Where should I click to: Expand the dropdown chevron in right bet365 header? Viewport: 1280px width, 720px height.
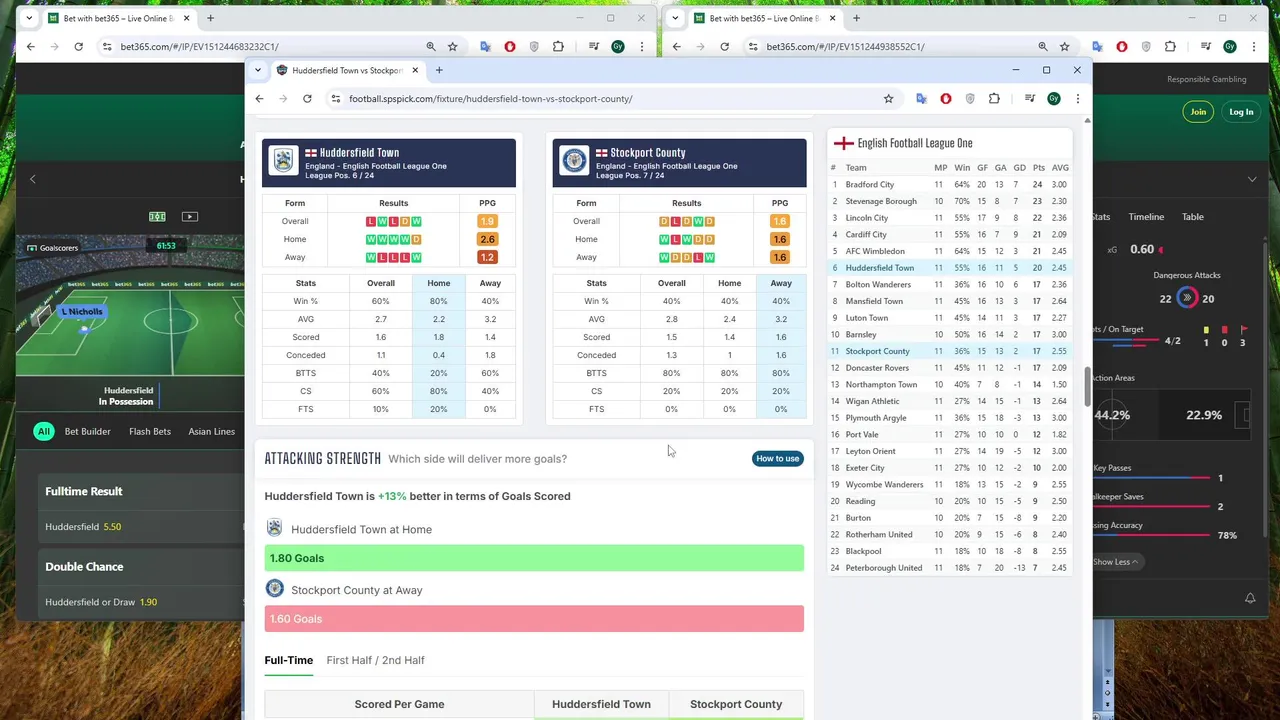click(x=1252, y=179)
